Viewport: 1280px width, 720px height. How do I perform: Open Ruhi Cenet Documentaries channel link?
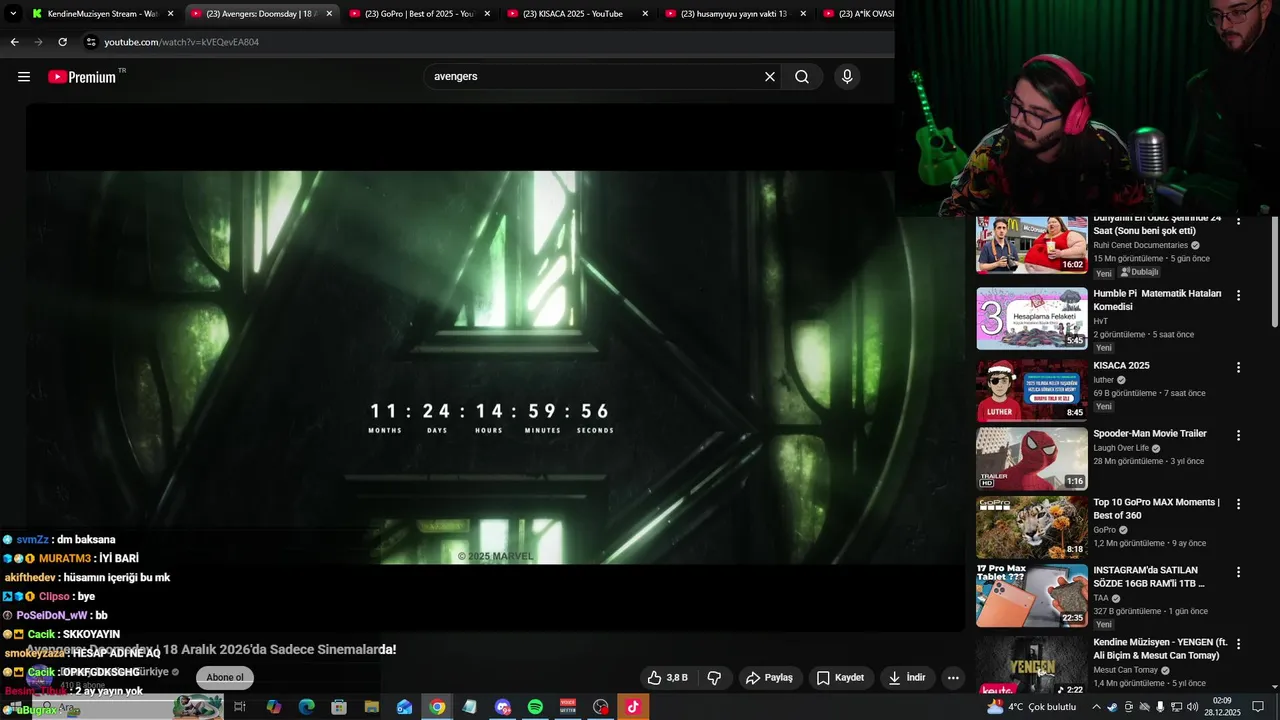coord(1141,245)
